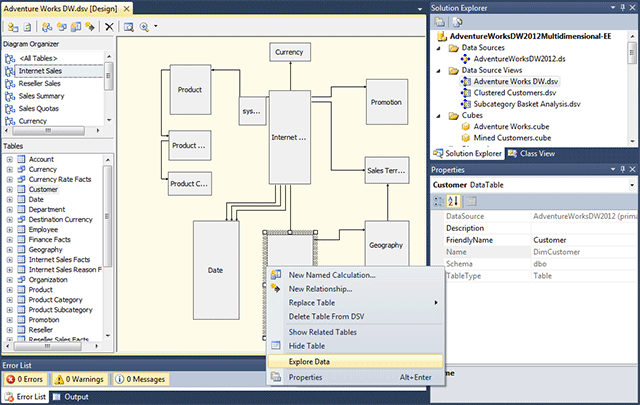Open the Customer DataTable object dropdown

point(632,185)
